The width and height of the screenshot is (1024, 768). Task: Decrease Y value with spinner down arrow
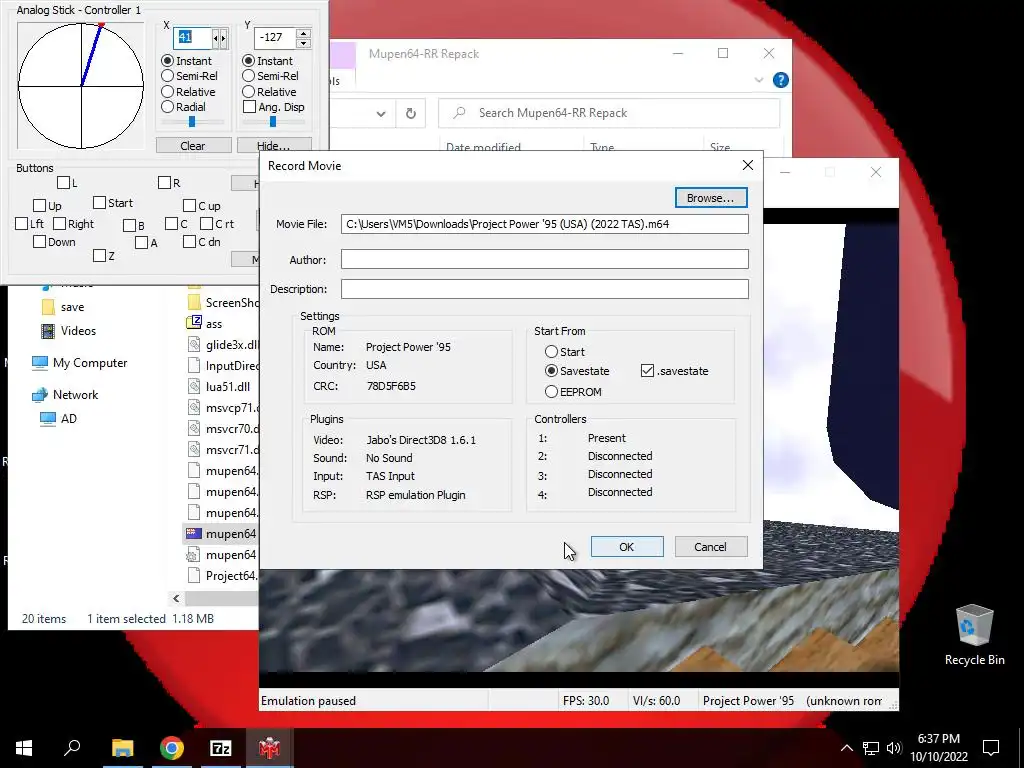(x=303, y=43)
